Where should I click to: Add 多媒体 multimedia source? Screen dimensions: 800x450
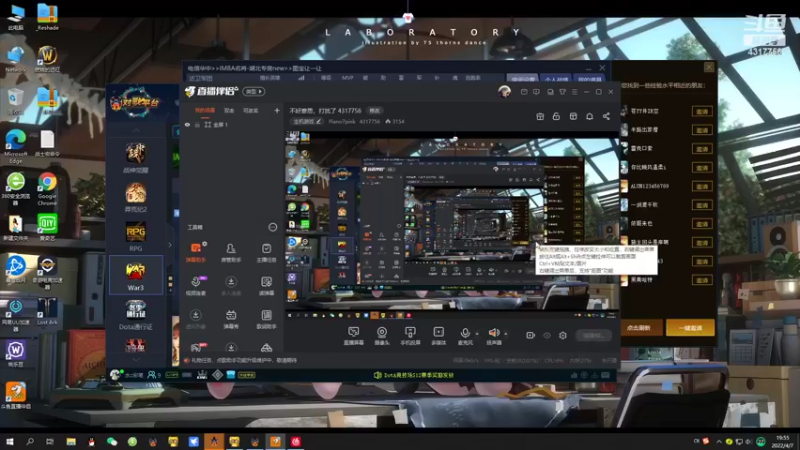[438, 336]
